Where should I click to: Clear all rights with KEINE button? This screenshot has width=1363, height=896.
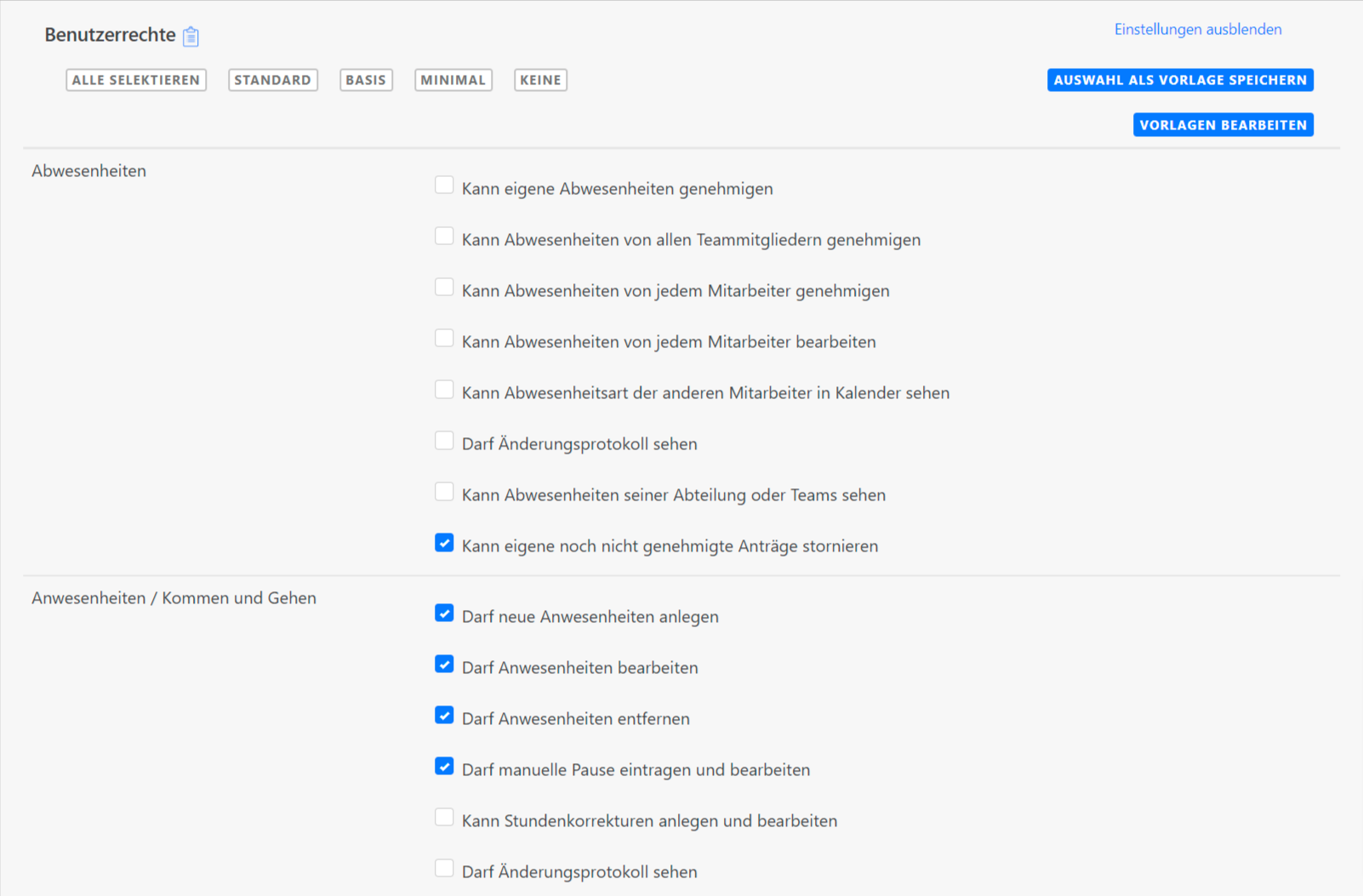tap(540, 80)
